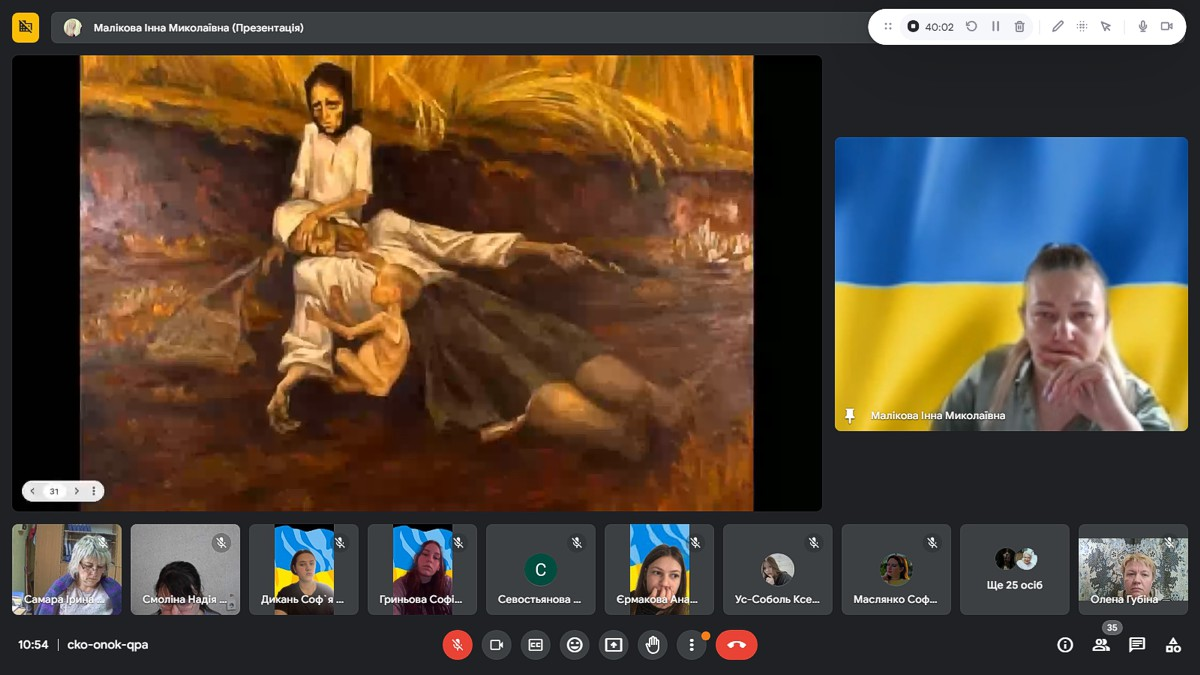The image size is (1200, 675).
Task: Open slide options three-dot menu
Action: pyautogui.click(x=94, y=491)
